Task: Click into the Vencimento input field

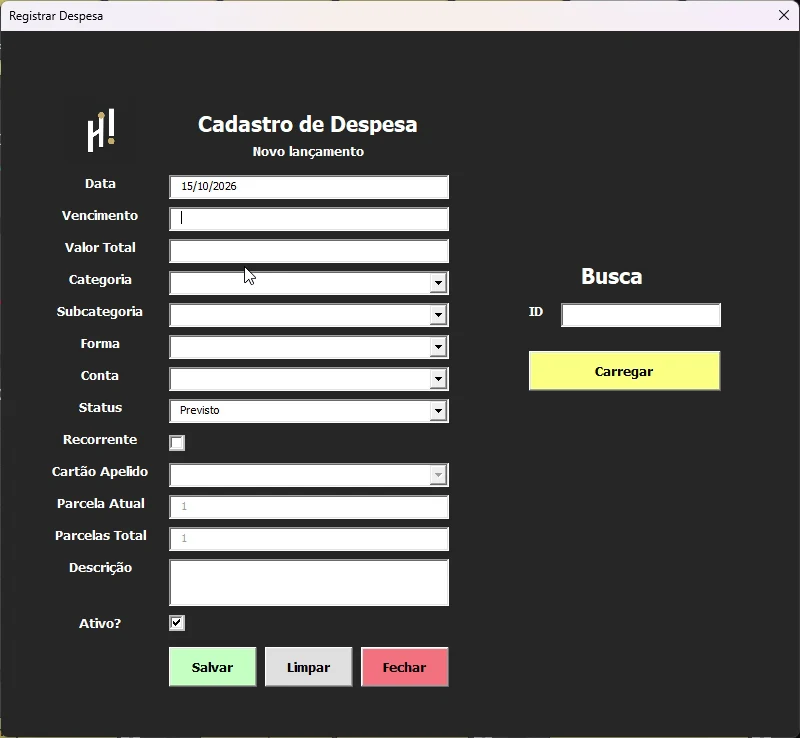Action: pyautogui.click(x=309, y=219)
